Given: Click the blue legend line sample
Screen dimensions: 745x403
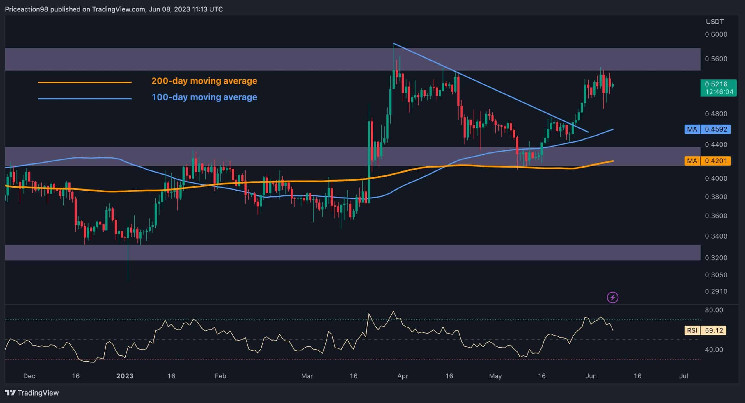Looking at the screenshot, I should 85,98.
